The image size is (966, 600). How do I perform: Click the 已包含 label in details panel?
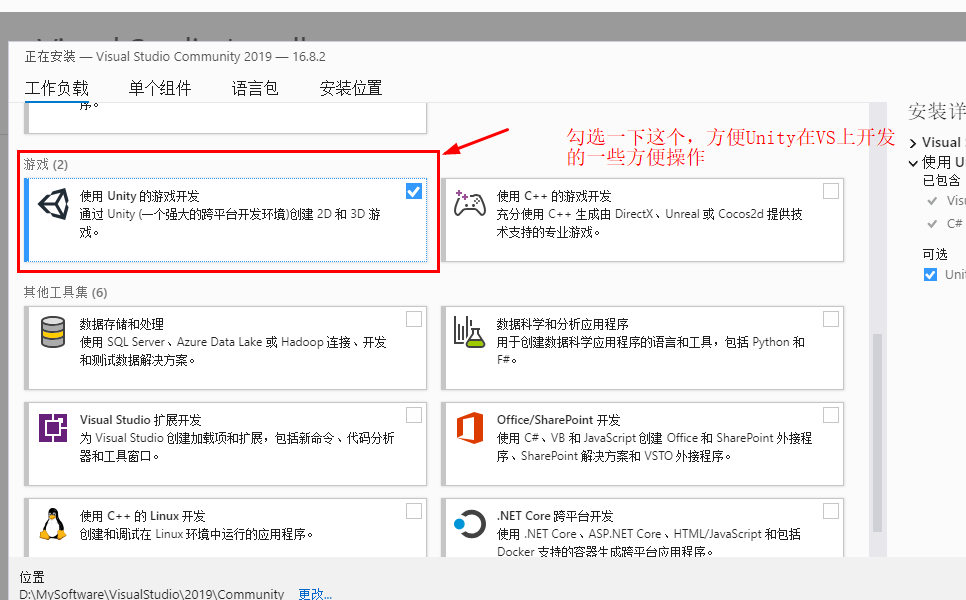(941, 180)
